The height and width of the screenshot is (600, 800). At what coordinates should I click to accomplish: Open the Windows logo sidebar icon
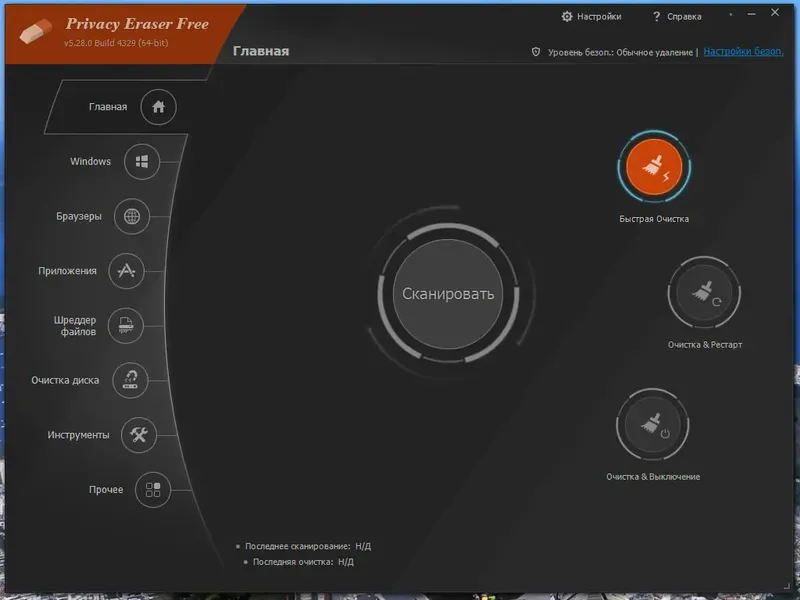(x=142, y=162)
